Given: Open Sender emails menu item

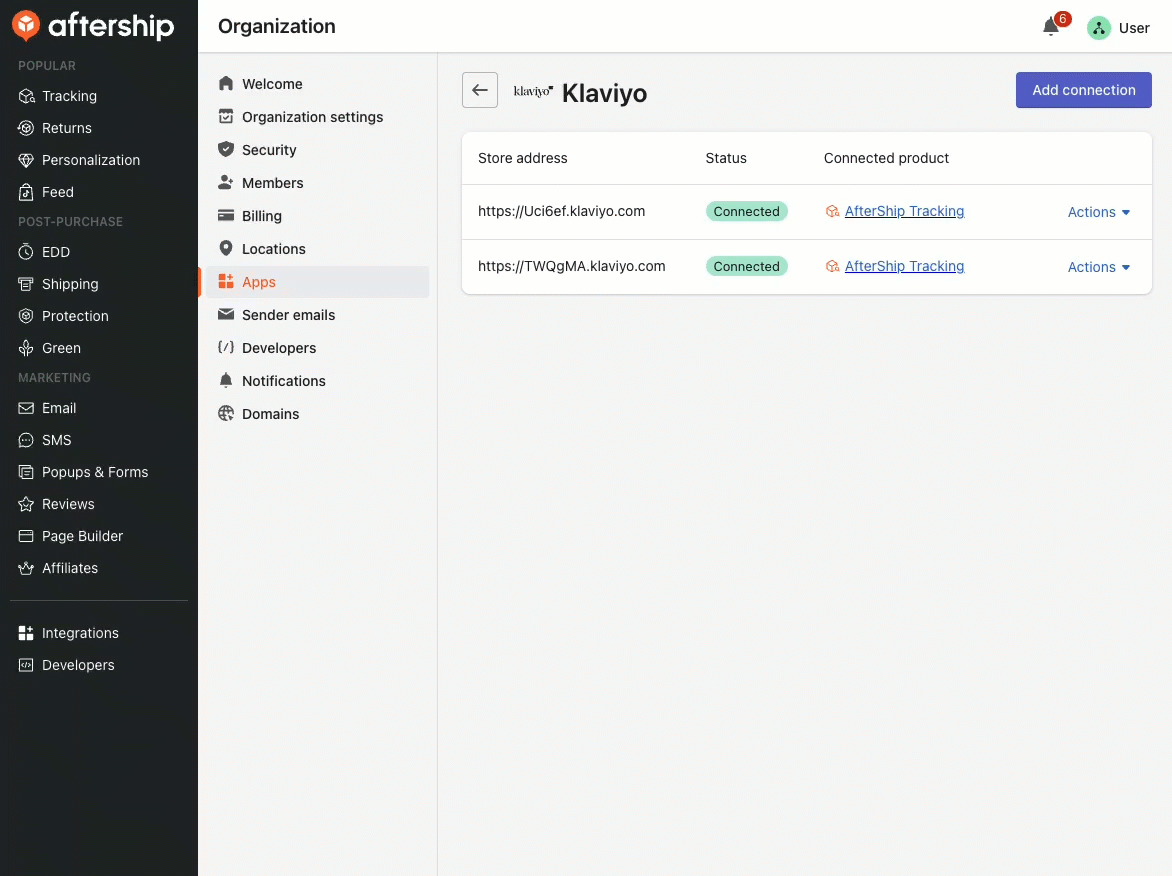Looking at the screenshot, I should click(x=318, y=315).
